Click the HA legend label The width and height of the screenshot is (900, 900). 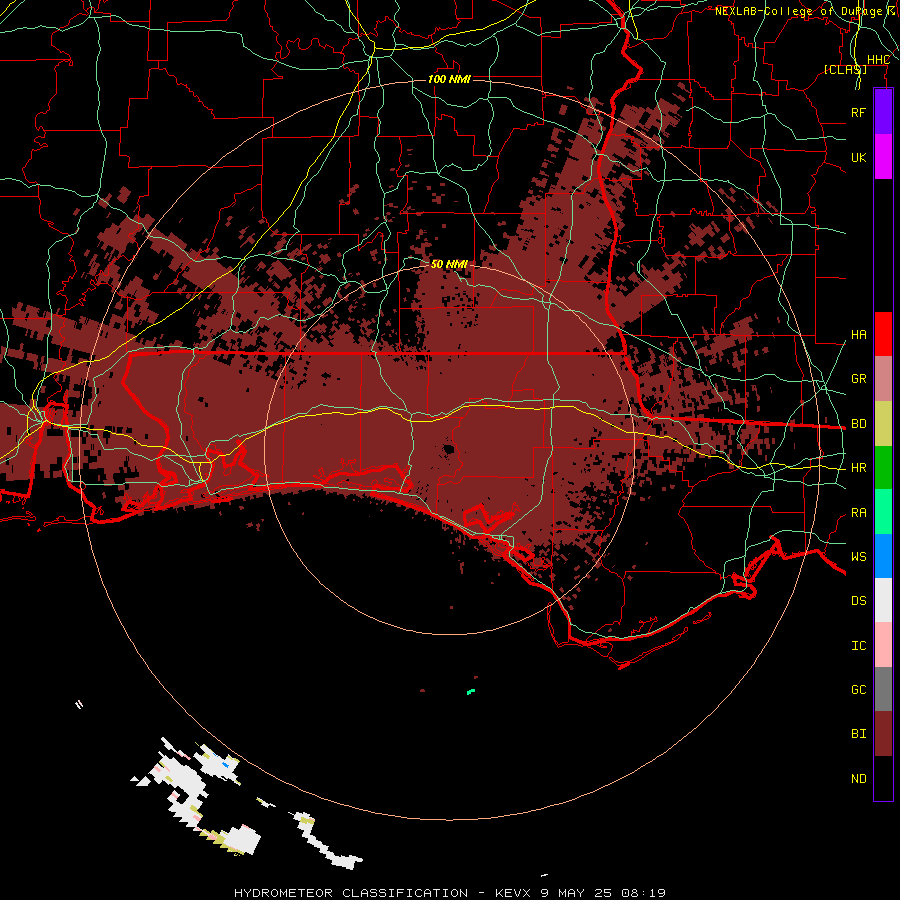click(859, 335)
